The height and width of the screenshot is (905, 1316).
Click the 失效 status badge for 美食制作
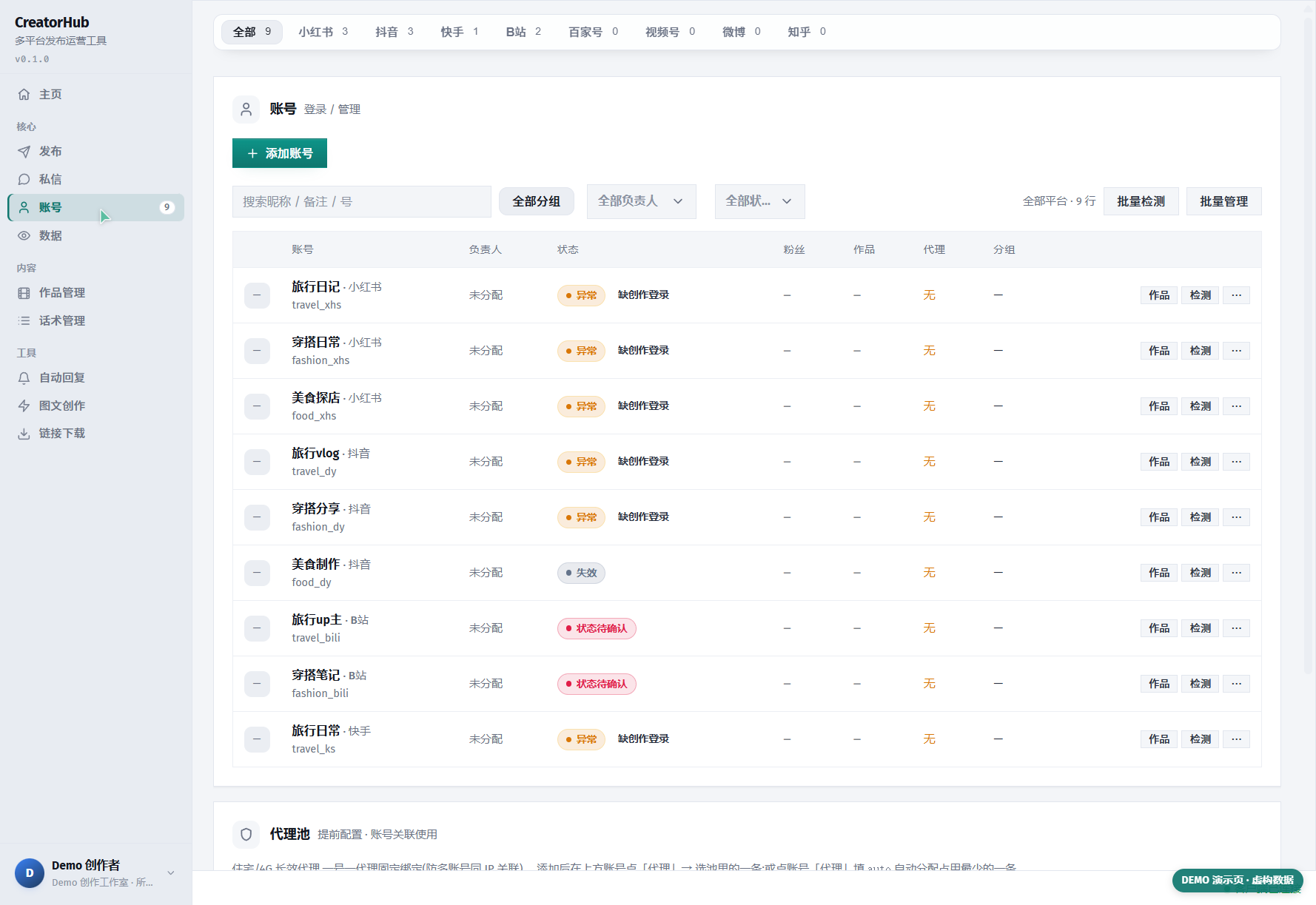click(x=581, y=573)
